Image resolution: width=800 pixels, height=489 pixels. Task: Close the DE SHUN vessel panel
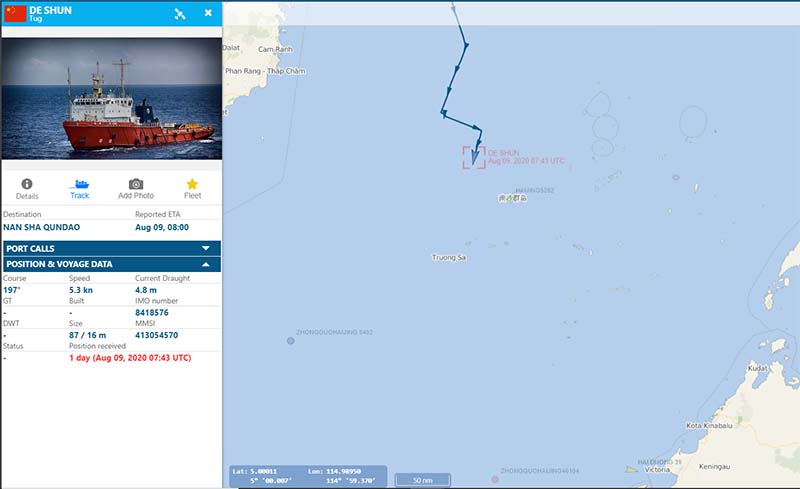click(208, 13)
